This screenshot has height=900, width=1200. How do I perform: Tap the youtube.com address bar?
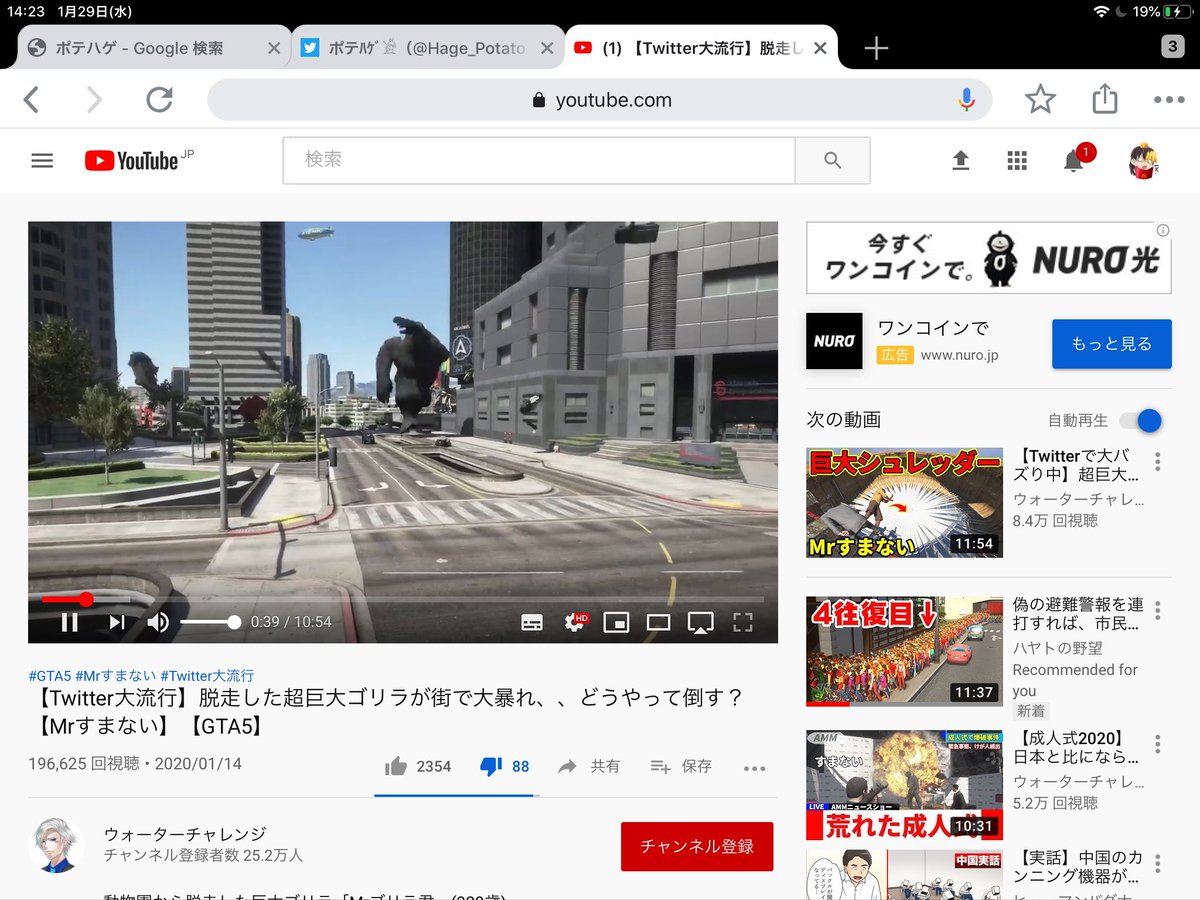[600, 99]
